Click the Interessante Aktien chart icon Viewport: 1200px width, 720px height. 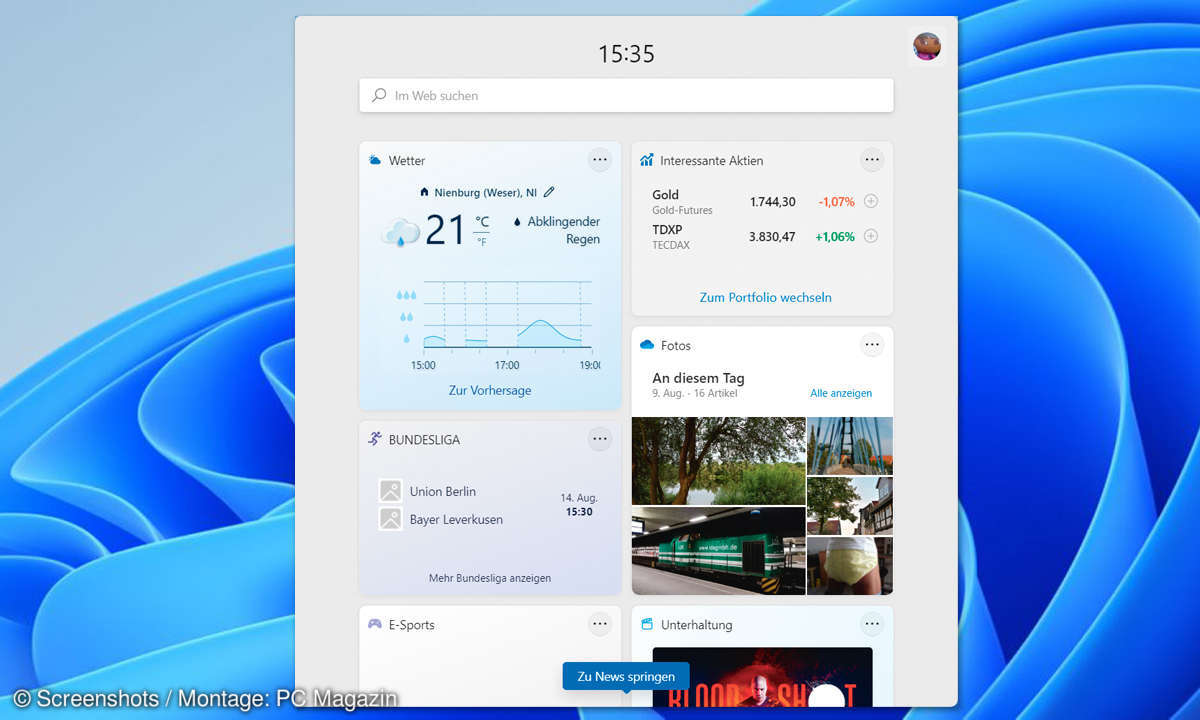coord(647,160)
